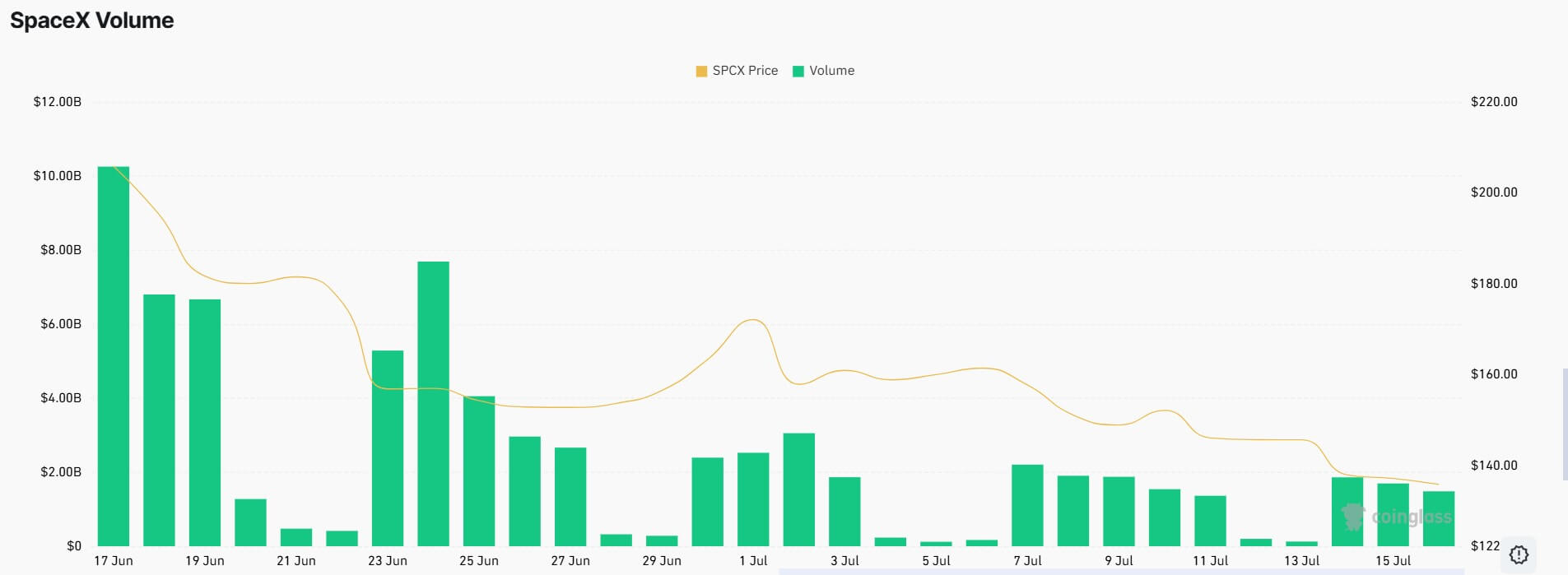Click the 13 Jul date label

click(x=1301, y=561)
